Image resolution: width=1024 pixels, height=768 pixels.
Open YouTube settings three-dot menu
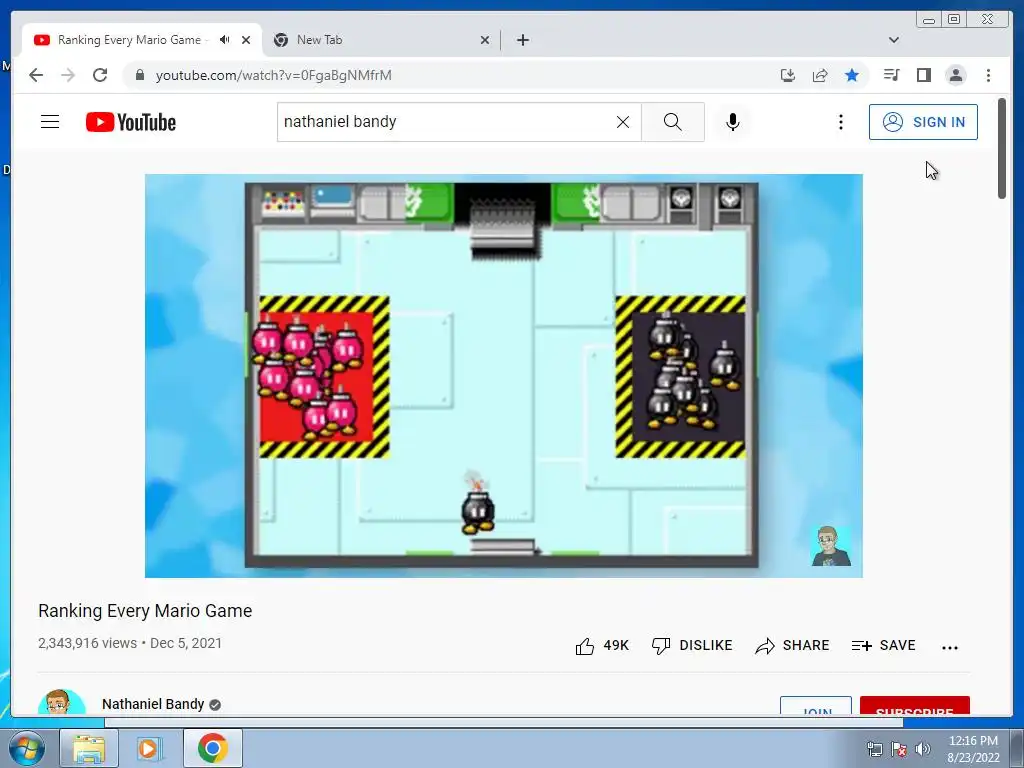[840, 122]
